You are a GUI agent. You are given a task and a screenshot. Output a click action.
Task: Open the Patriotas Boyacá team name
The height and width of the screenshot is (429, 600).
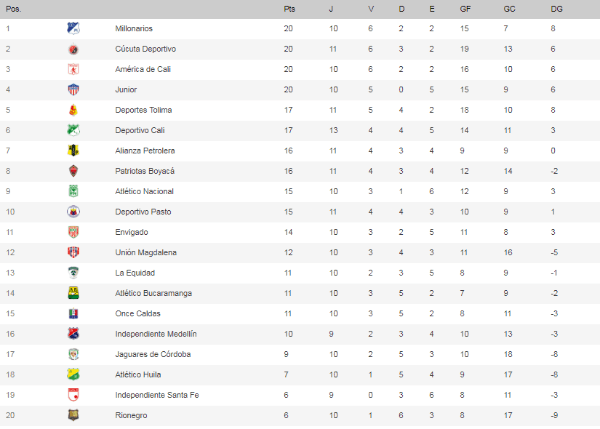coord(145,171)
